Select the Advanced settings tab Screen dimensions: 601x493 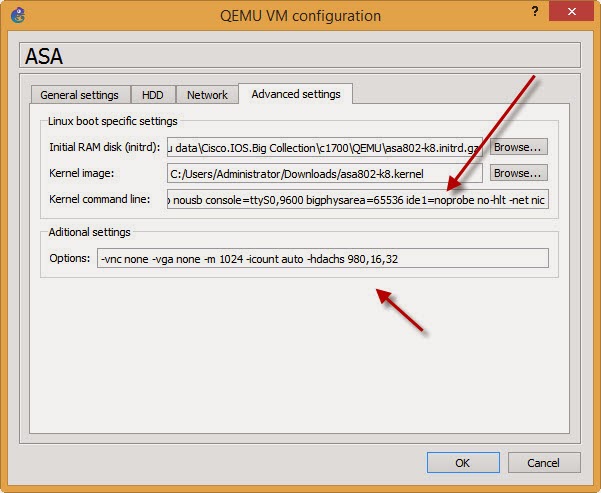pyautogui.click(x=296, y=94)
